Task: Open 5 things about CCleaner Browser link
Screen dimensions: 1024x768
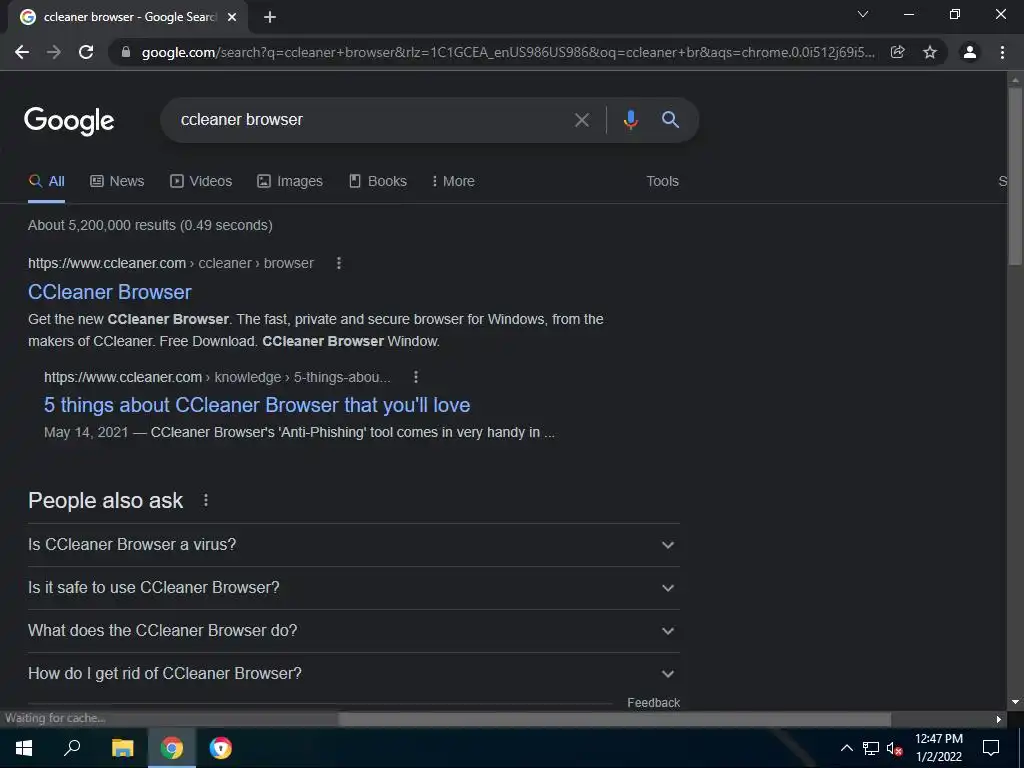Action: coord(257,405)
